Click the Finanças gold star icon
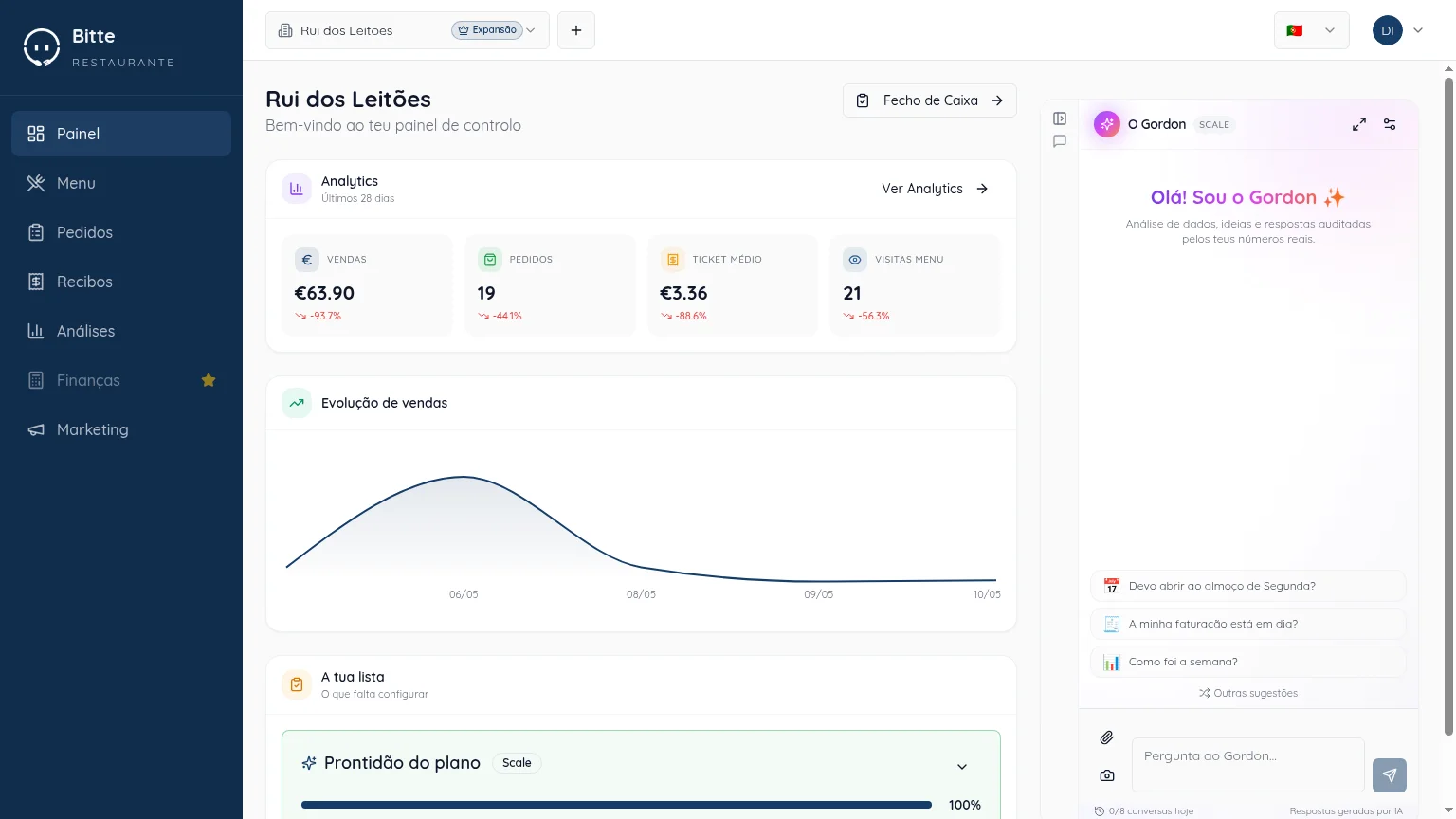1456x819 pixels. 209,380
